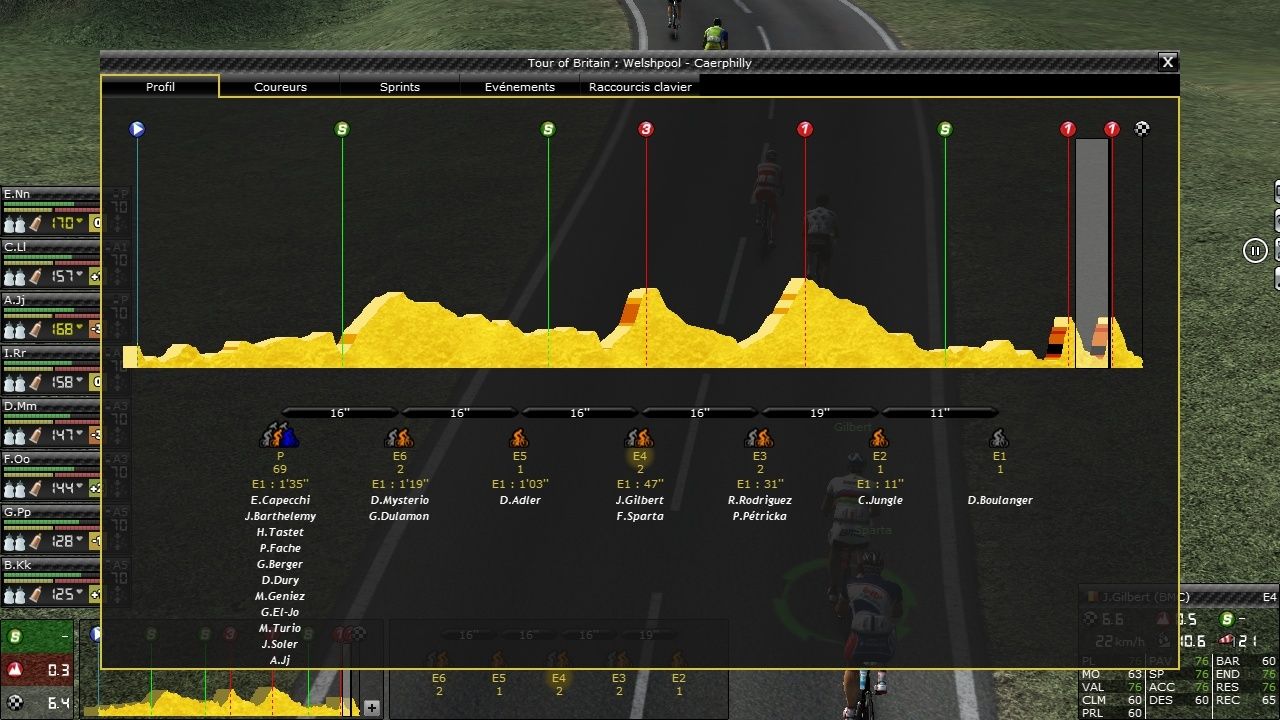
Task: Click the 19" gap bar between E3 and E2
Action: 820,412
